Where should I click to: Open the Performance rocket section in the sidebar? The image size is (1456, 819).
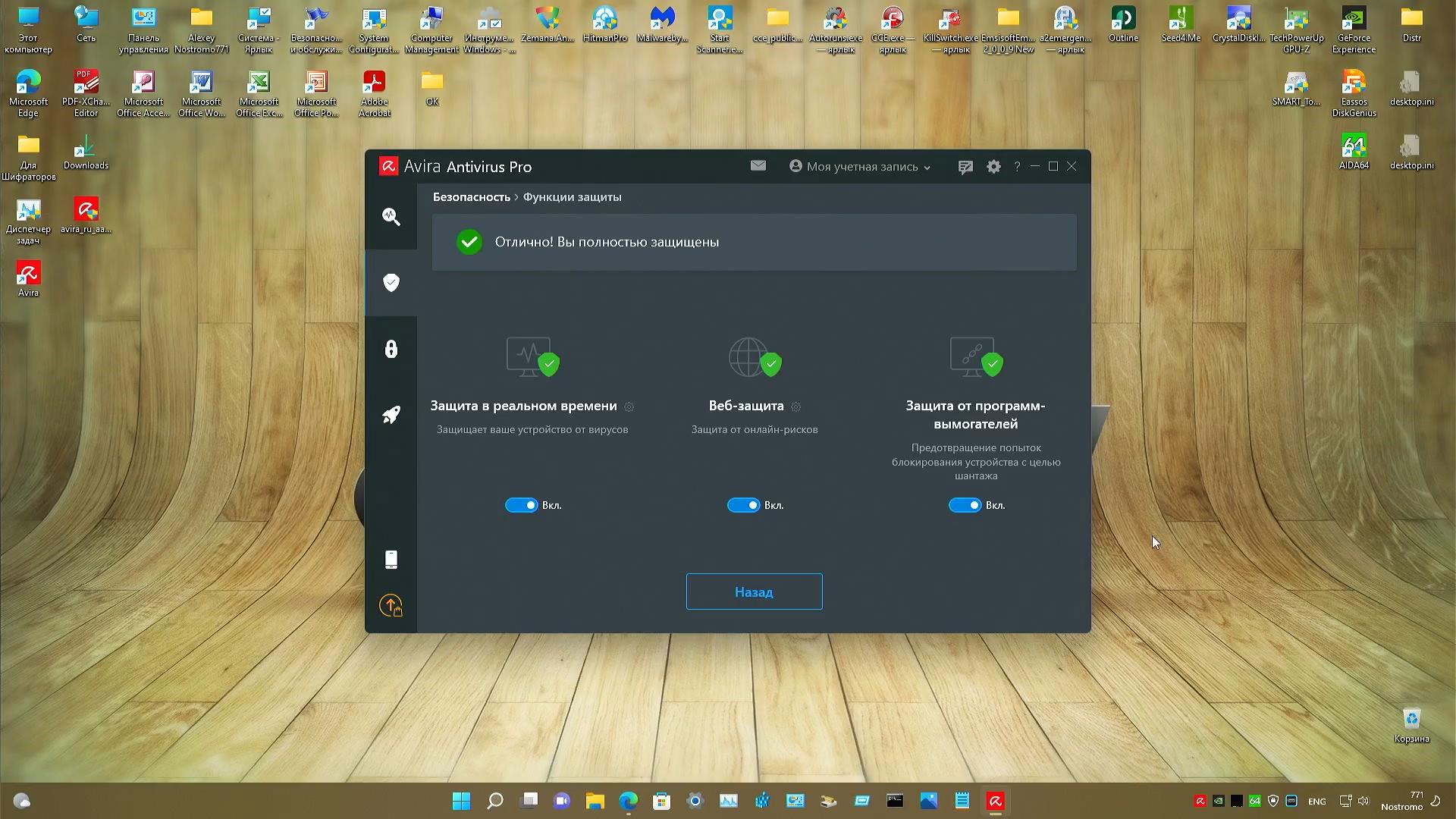point(391,413)
